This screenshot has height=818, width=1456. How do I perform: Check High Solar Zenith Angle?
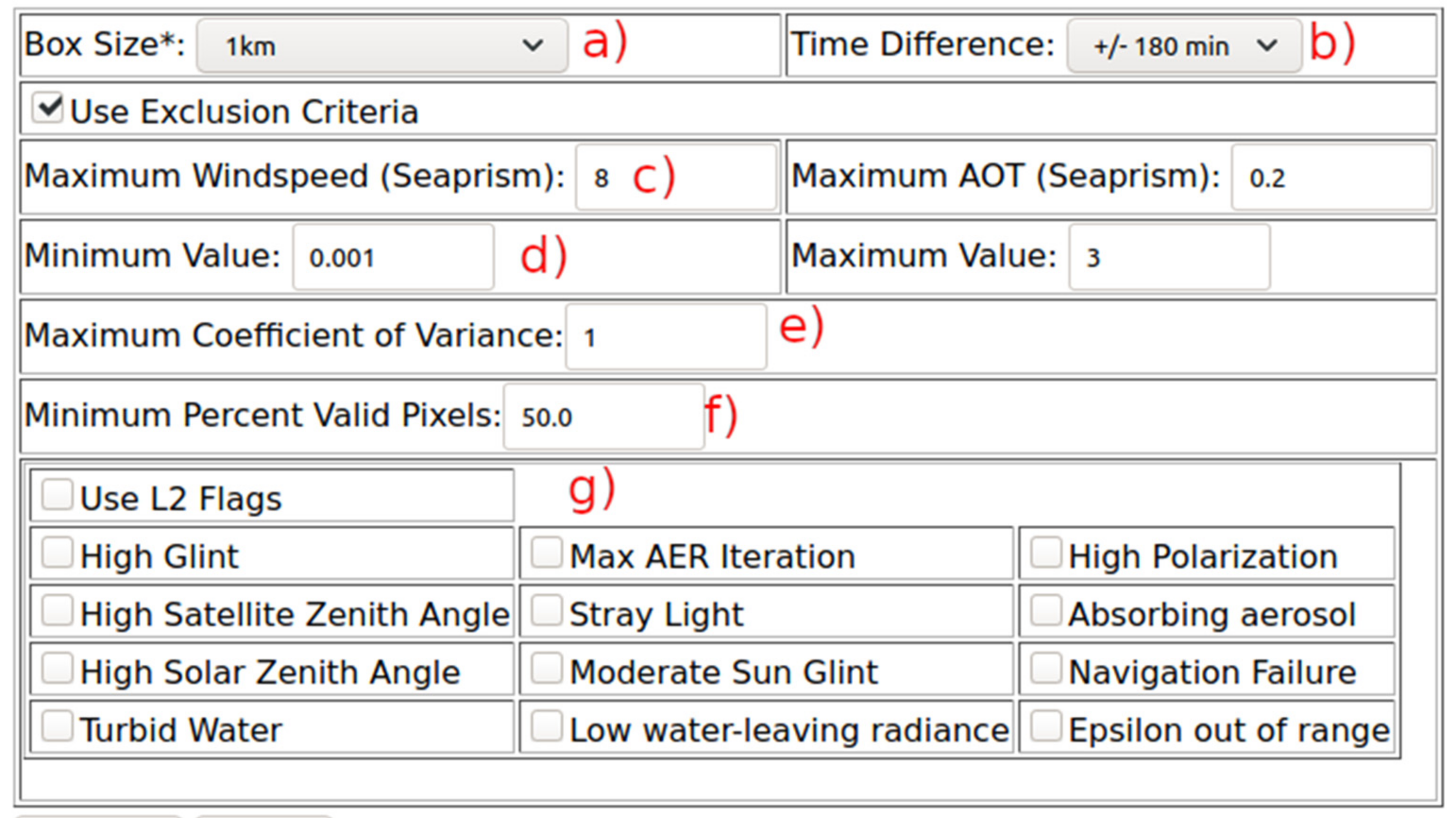pos(57,668)
